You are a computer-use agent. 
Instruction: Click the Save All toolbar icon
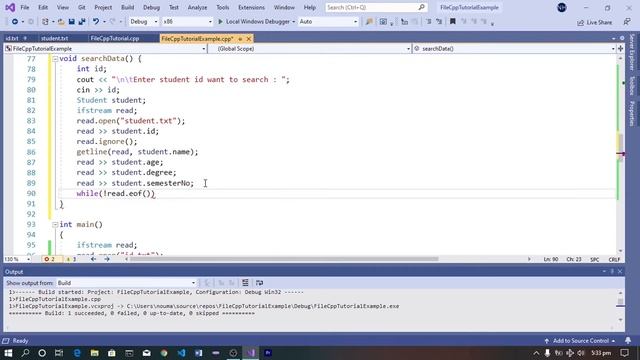82,22
